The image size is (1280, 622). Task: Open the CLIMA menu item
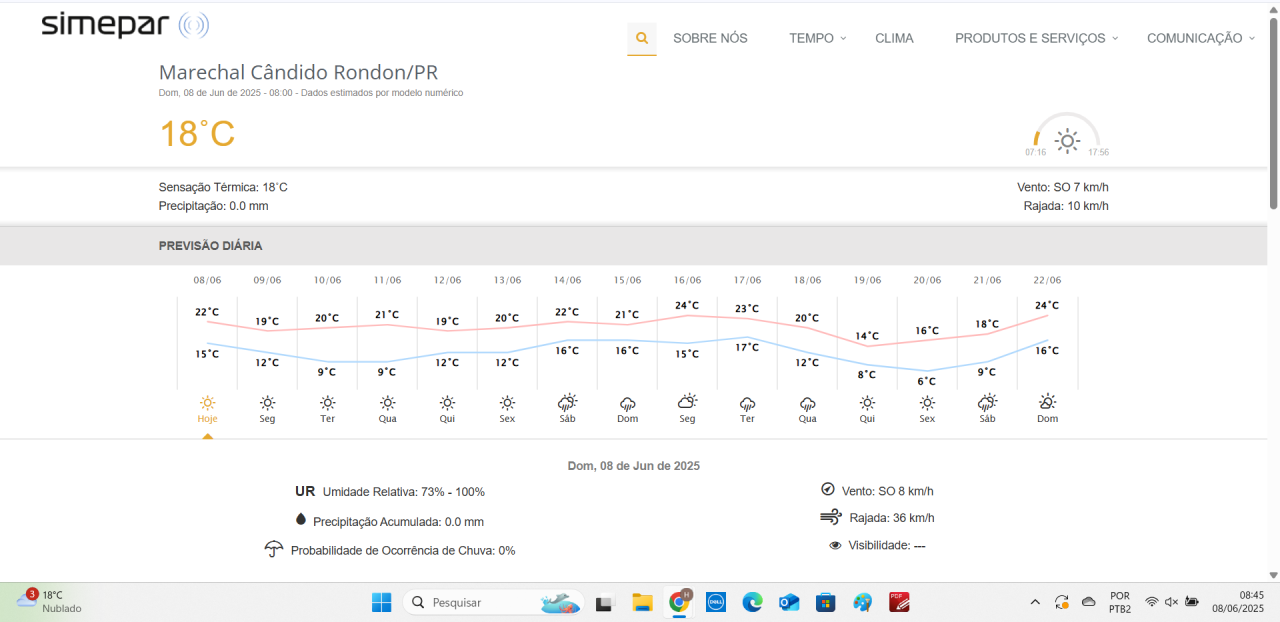894,38
